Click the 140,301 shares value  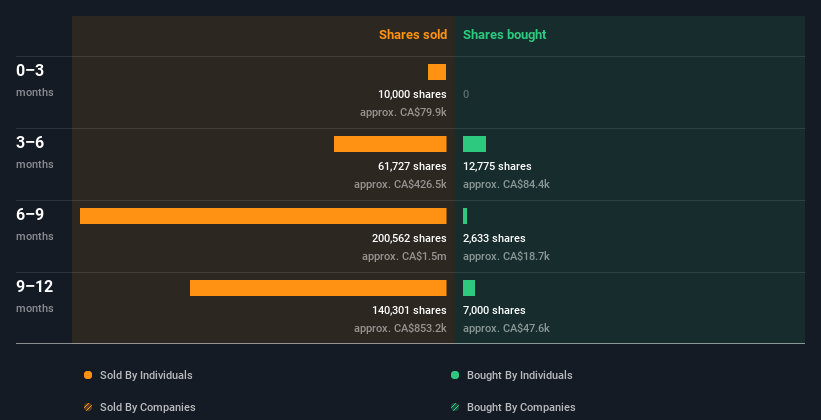point(409,310)
